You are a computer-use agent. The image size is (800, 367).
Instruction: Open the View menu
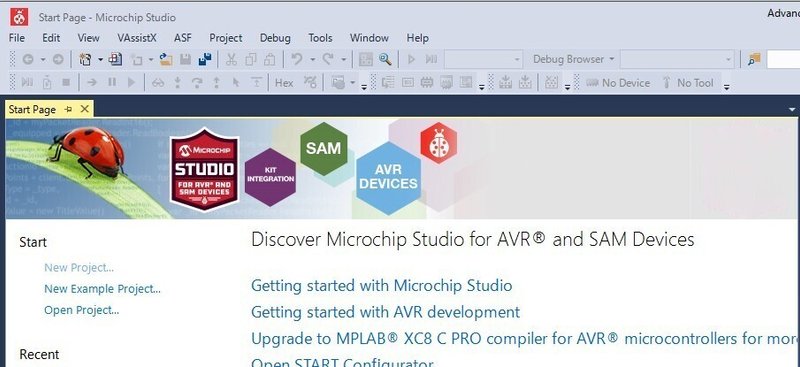coord(89,38)
